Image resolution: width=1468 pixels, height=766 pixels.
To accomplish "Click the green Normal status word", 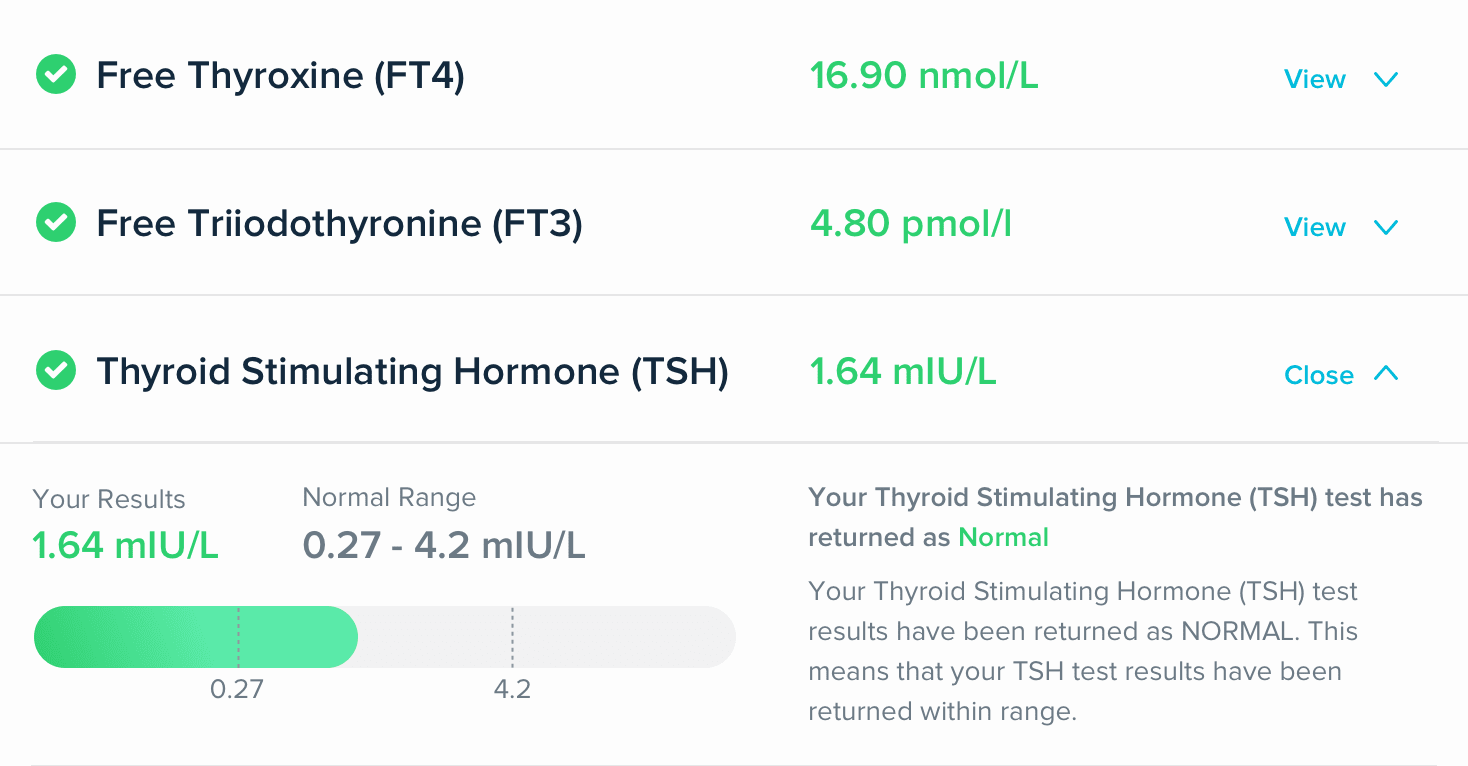I will coord(1003,537).
